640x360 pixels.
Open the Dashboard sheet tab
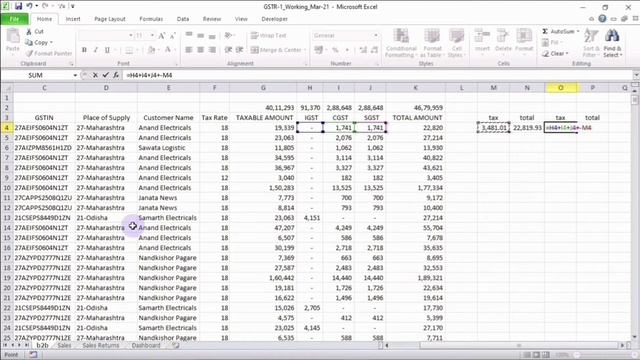(x=146, y=345)
